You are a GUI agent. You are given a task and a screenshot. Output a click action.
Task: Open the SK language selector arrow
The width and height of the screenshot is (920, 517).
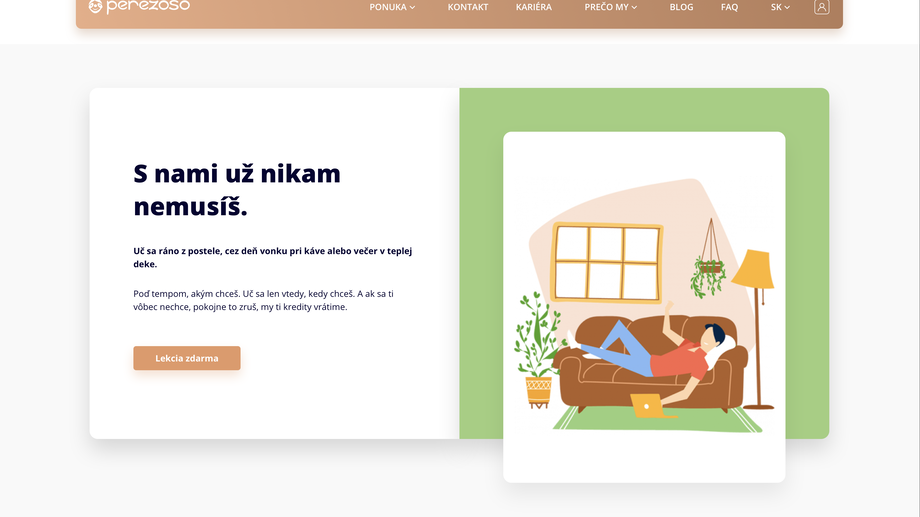coord(787,8)
